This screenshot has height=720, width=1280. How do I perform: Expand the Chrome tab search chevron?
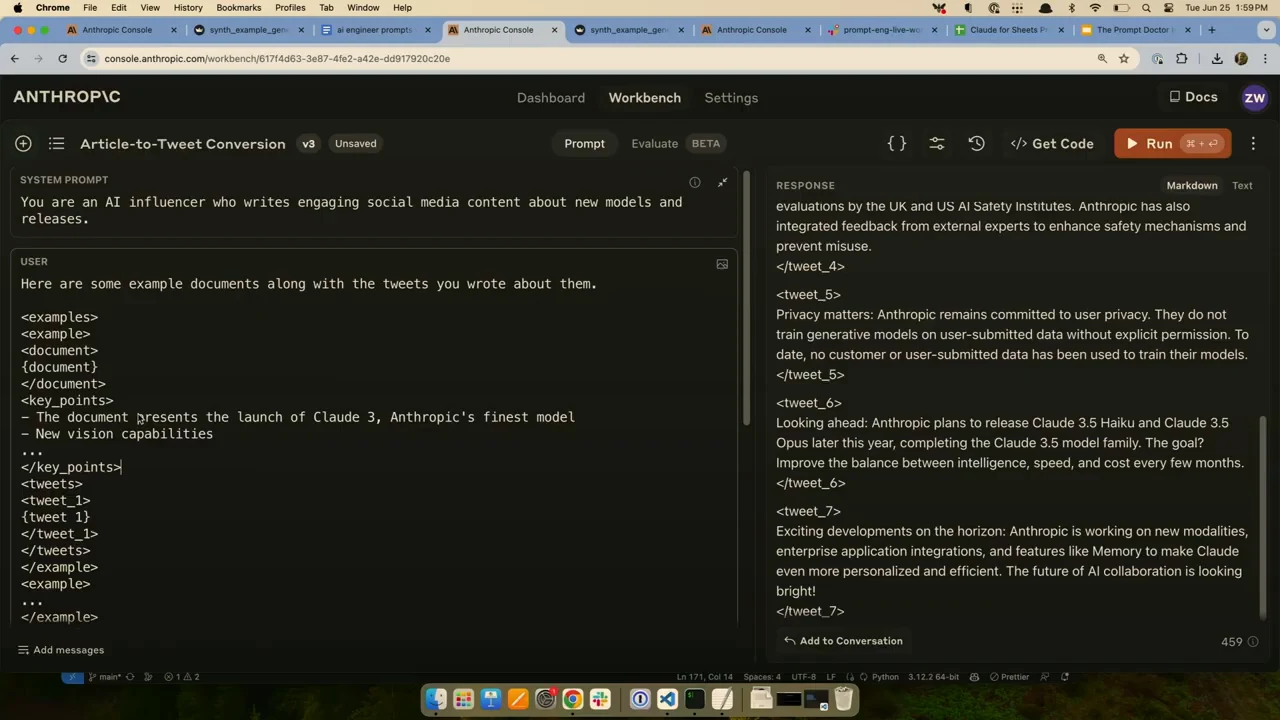pyautogui.click(x=1265, y=30)
